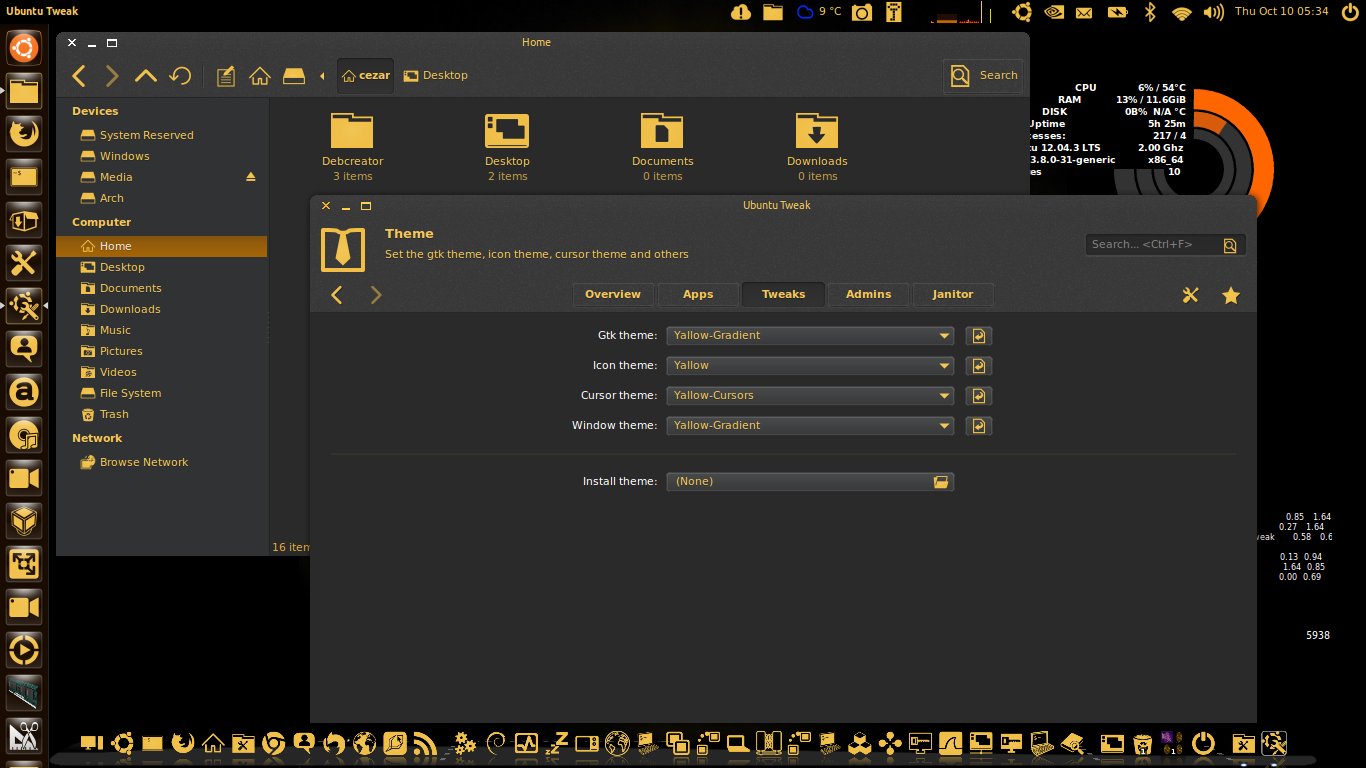Click the scissors icon in left launcher
The height and width of the screenshot is (768, 1366).
(24, 737)
